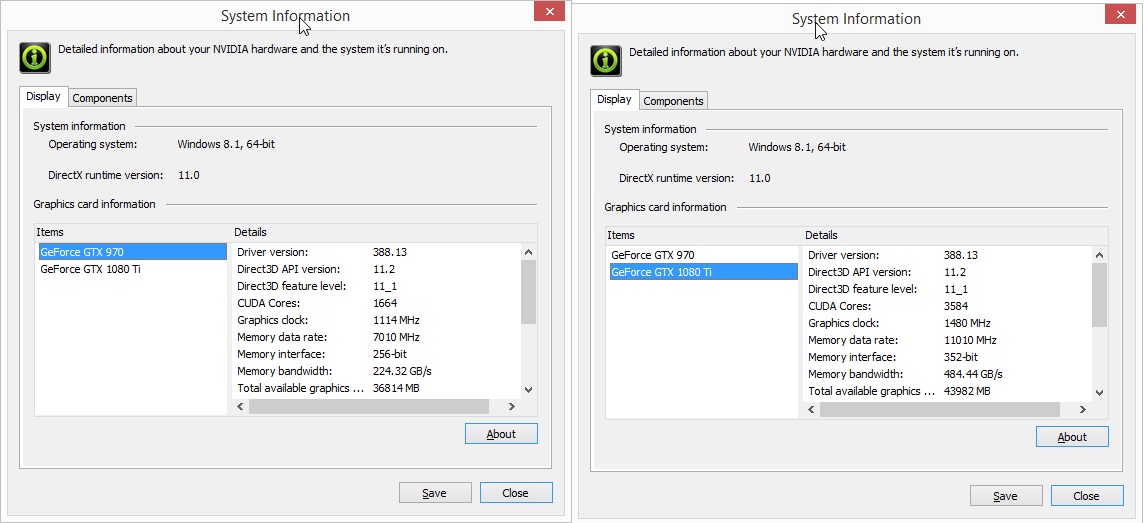Switch to Components tab in right window
The image size is (1144, 523).
[x=673, y=101]
